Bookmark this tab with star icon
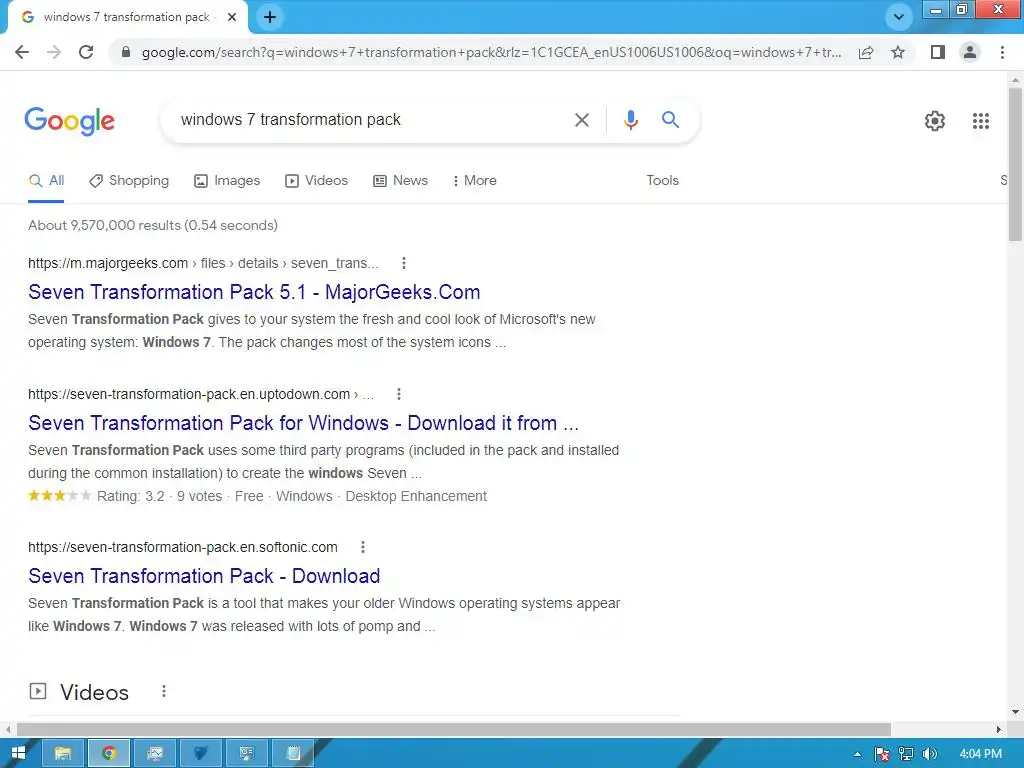The image size is (1024, 768). tap(898, 52)
